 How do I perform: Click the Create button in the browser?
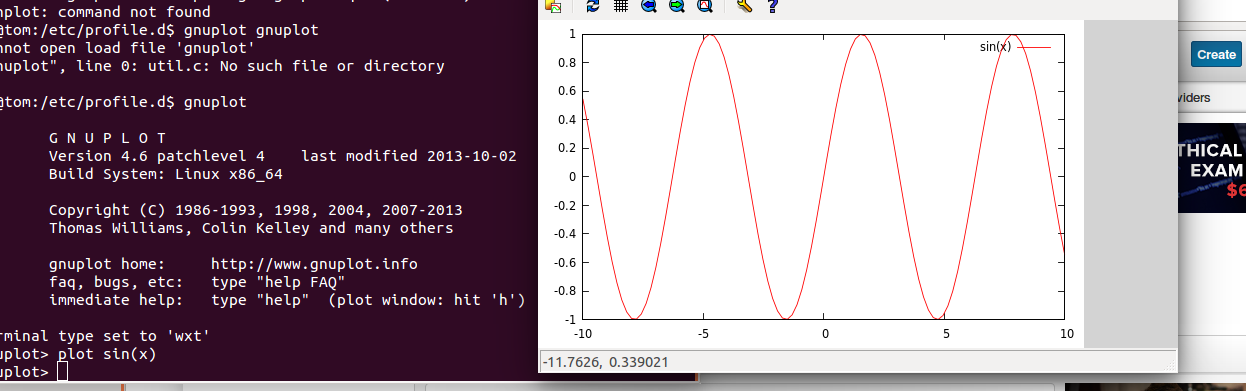[1216, 54]
